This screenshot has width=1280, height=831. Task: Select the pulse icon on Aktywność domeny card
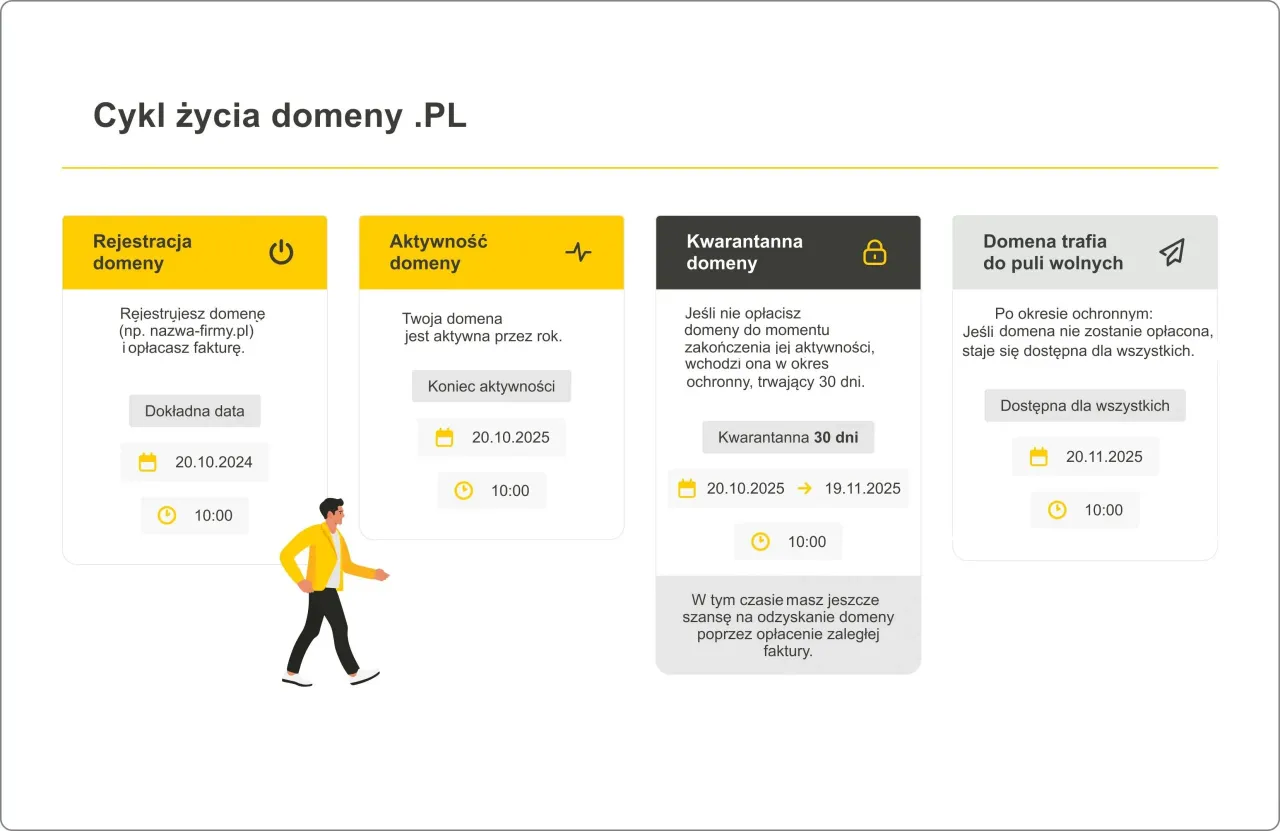[x=578, y=252]
